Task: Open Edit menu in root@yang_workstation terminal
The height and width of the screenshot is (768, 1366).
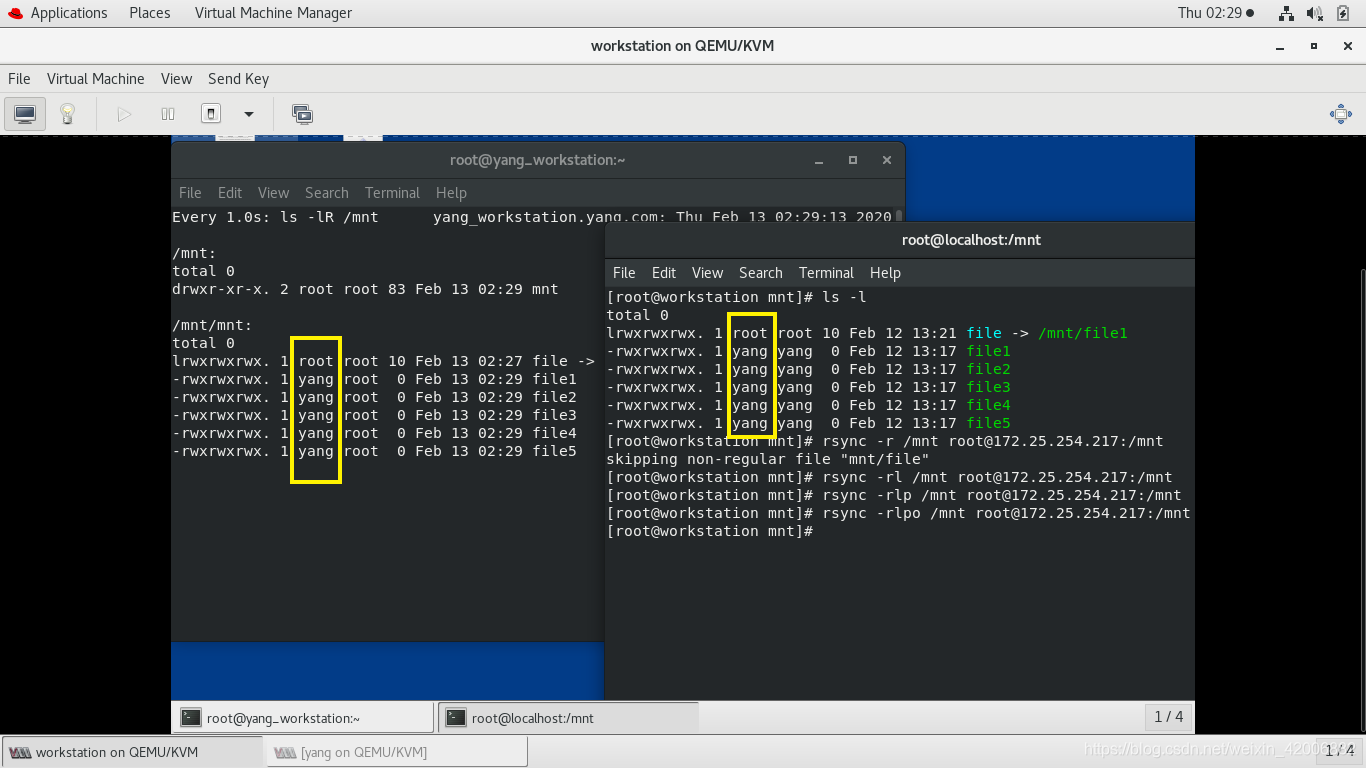Action: click(x=230, y=193)
